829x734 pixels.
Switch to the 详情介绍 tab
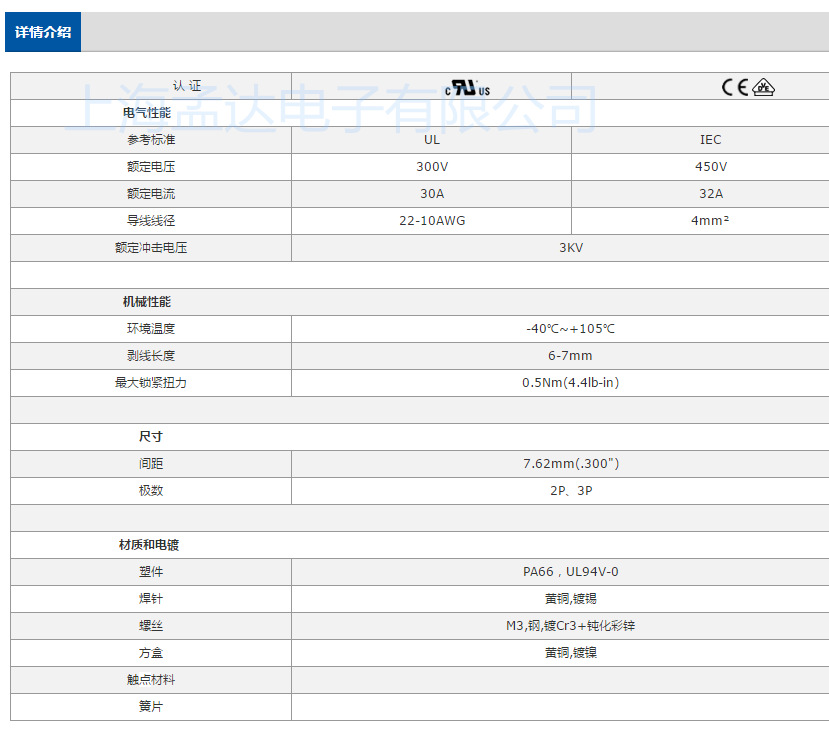[x=43, y=31]
